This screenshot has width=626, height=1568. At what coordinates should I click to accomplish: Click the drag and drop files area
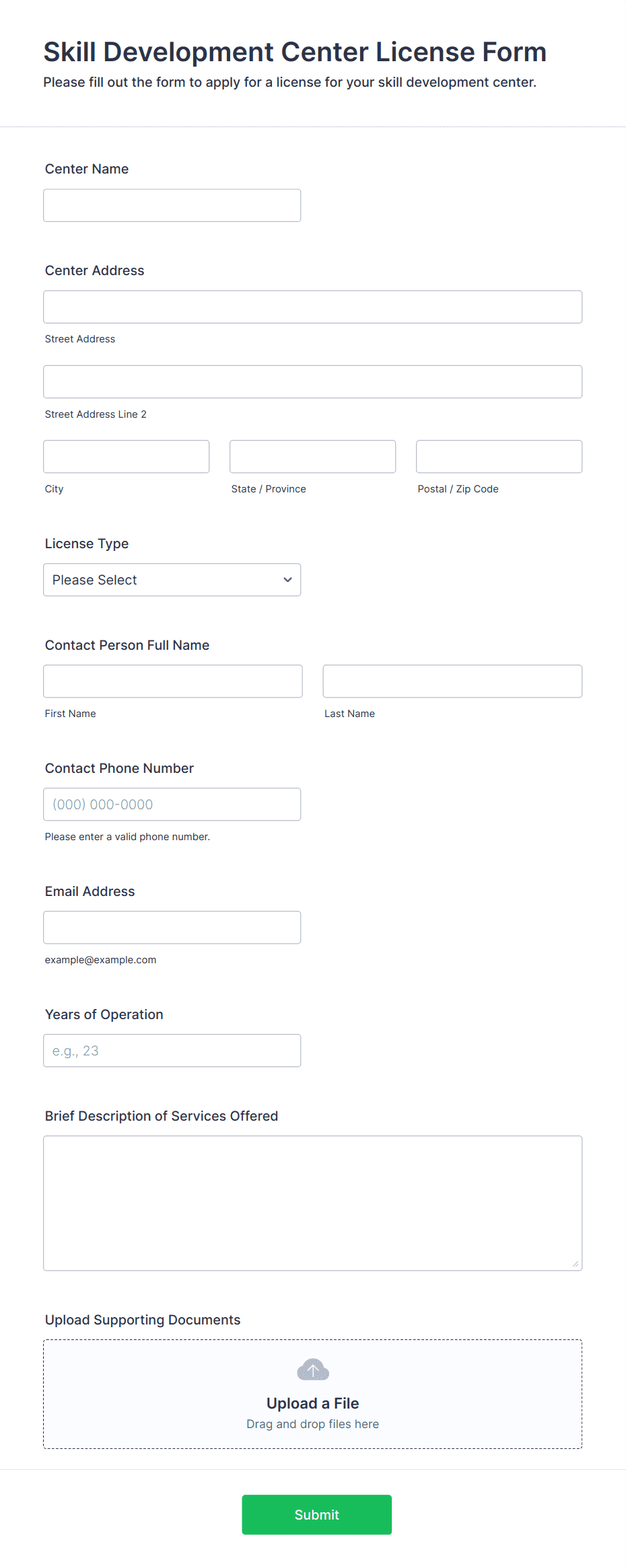[x=313, y=1394]
